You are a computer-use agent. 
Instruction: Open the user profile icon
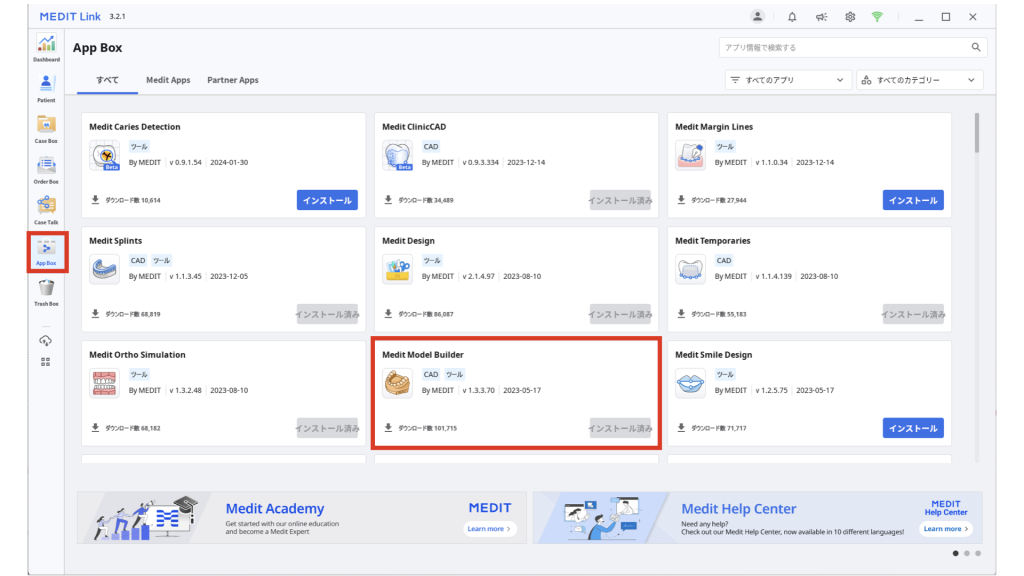[x=758, y=16]
